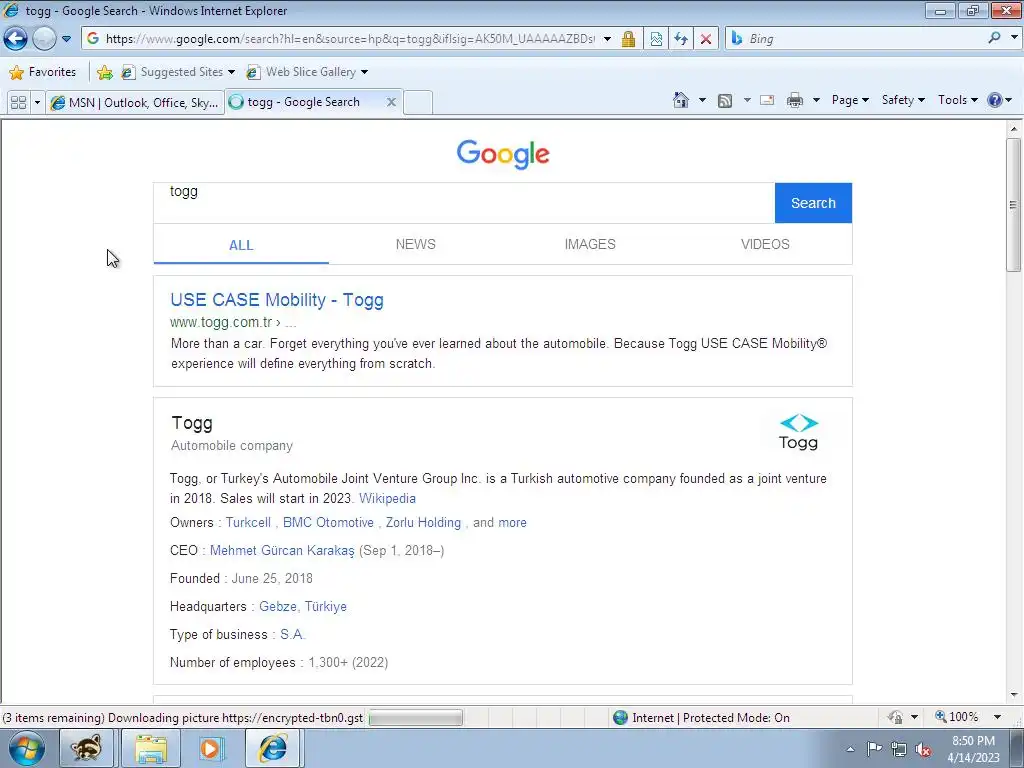Expand the Print options dropdown arrow
This screenshot has height=768, width=1024.
pos(816,100)
